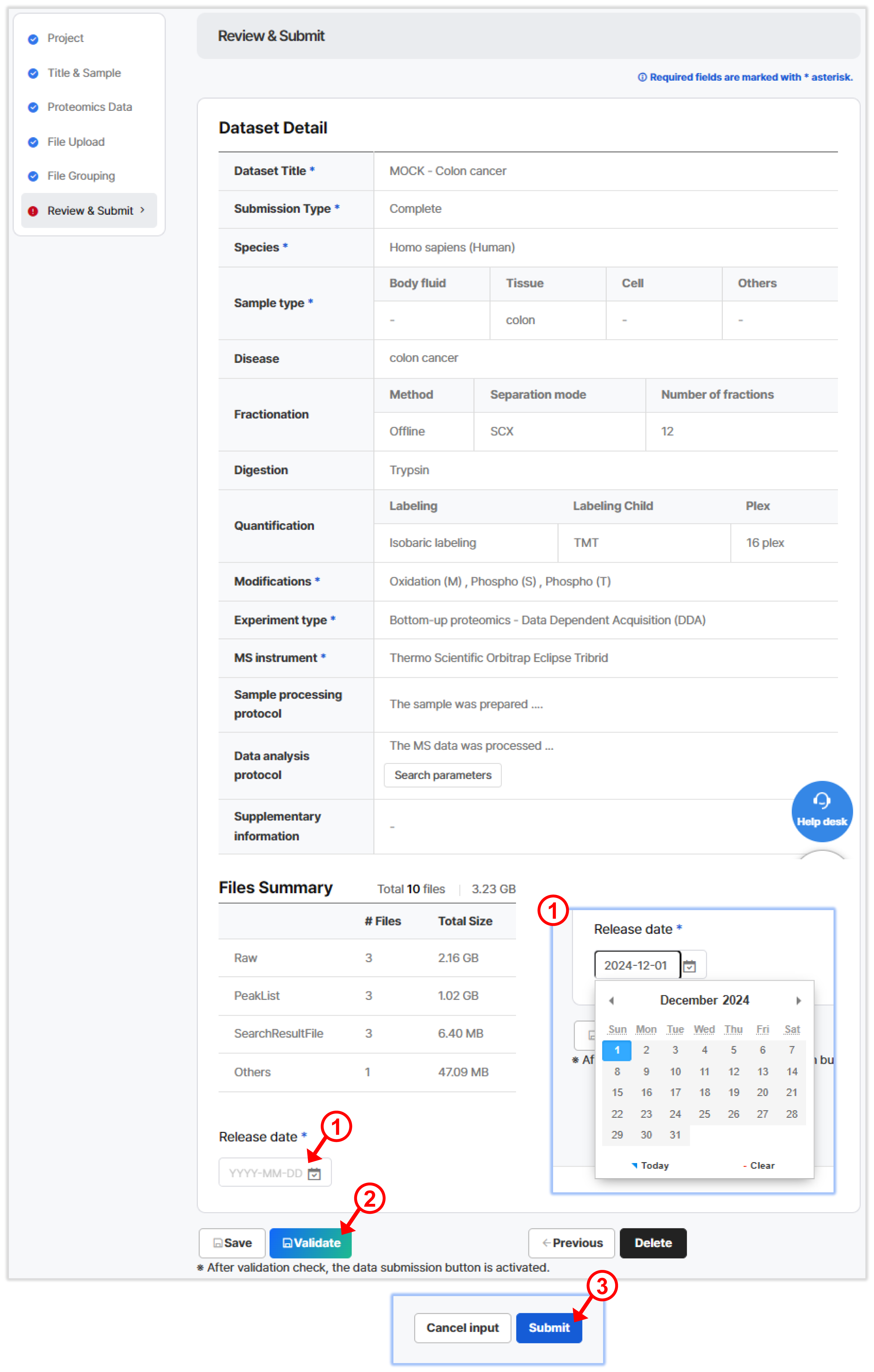Go back to previous month in the calendar
The image size is (874, 1372).
[612, 1001]
